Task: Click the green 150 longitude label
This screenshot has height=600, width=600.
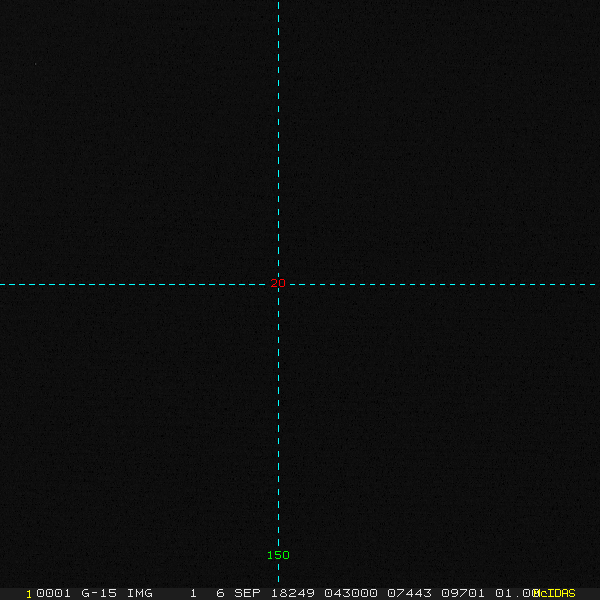Action: (x=278, y=555)
